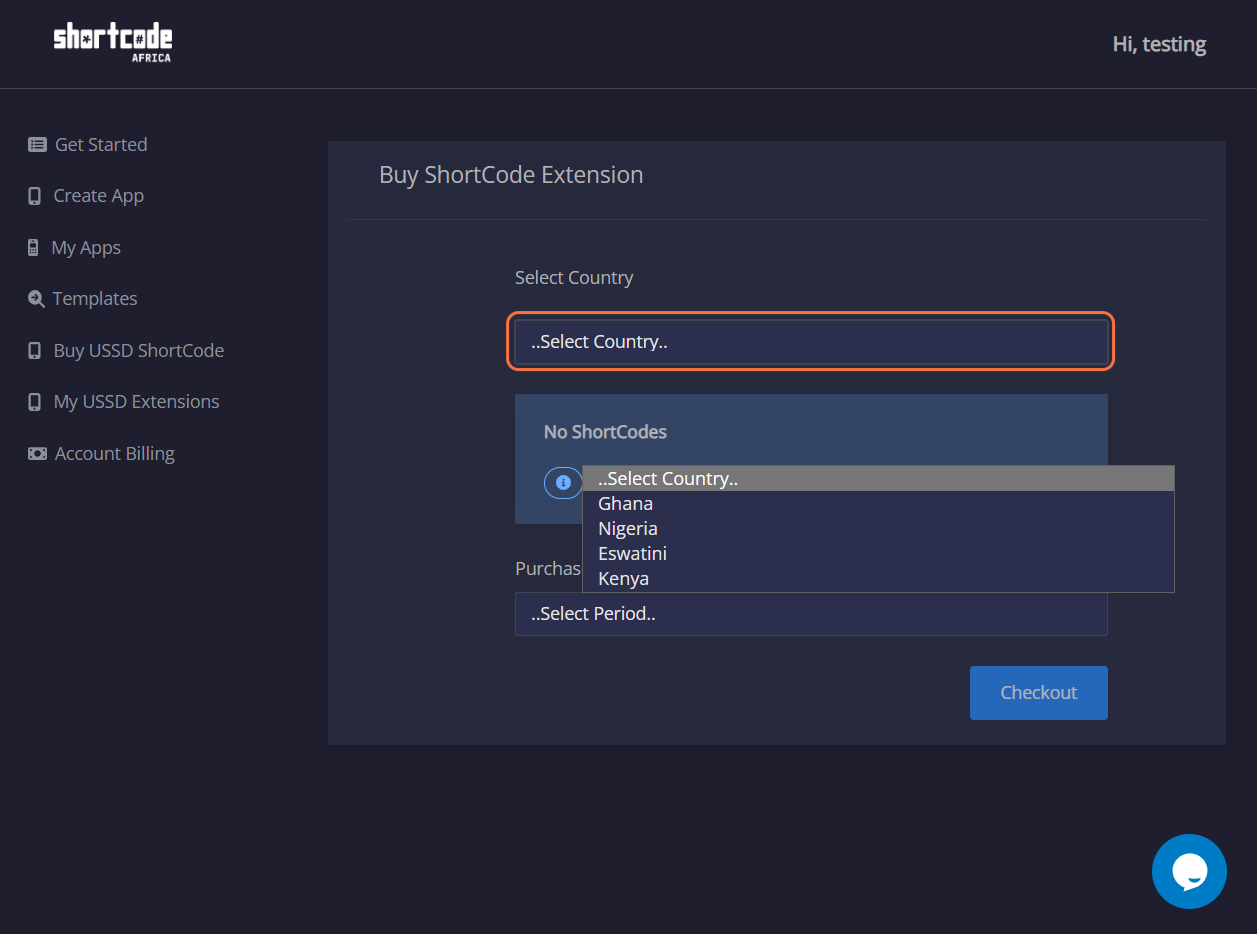Viewport: 1257px width, 934px height.
Task: Click the Account Billing money icon
Action: [37, 454]
